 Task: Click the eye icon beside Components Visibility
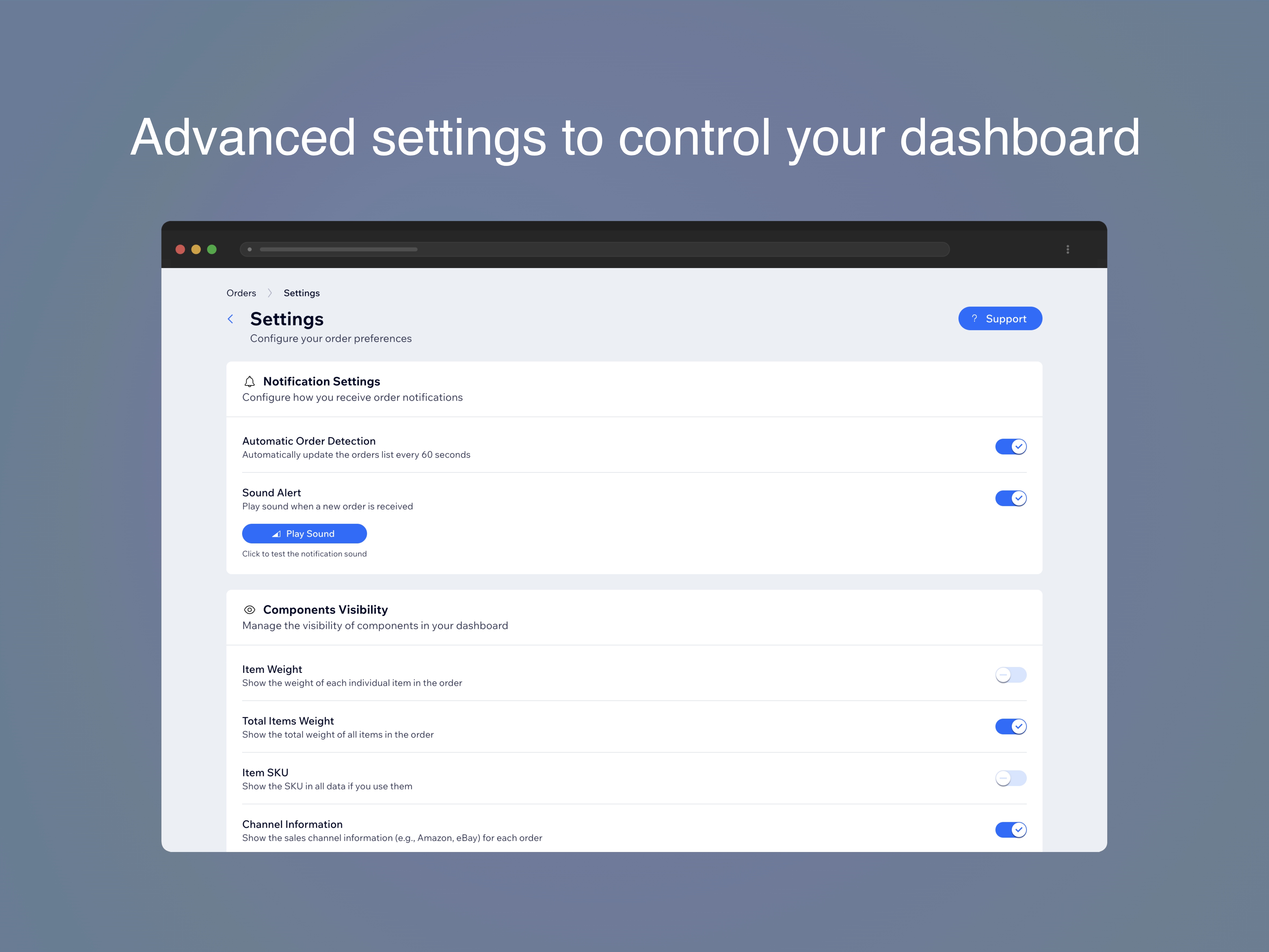pyautogui.click(x=249, y=610)
